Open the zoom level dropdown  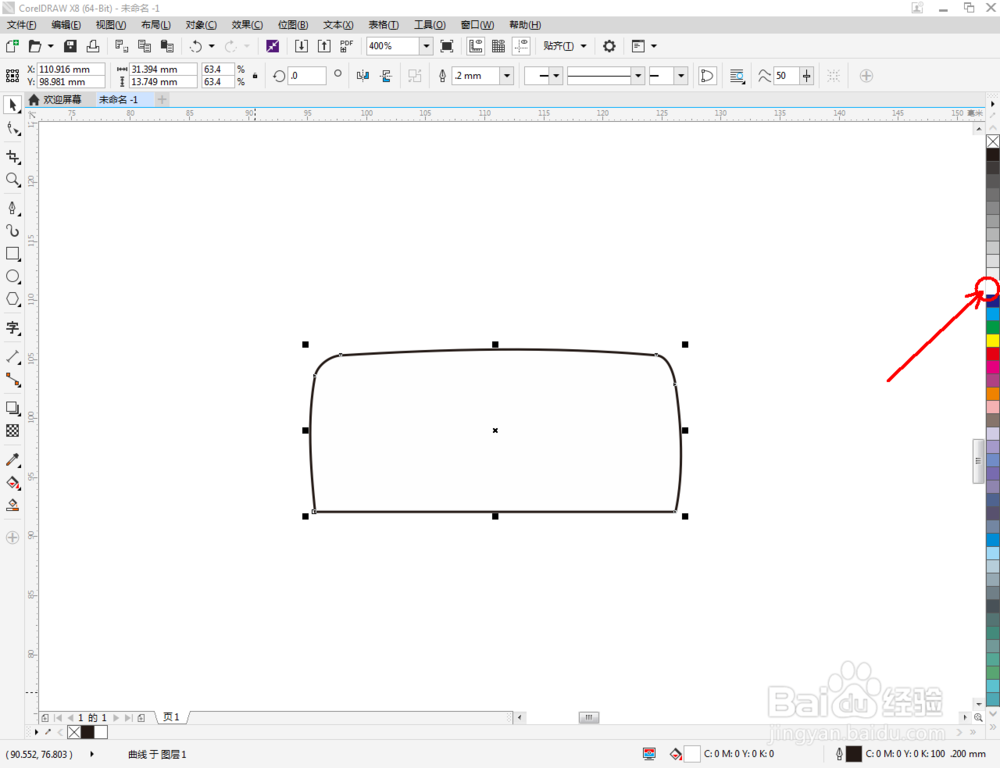pyautogui.click(x=427, y=46)
